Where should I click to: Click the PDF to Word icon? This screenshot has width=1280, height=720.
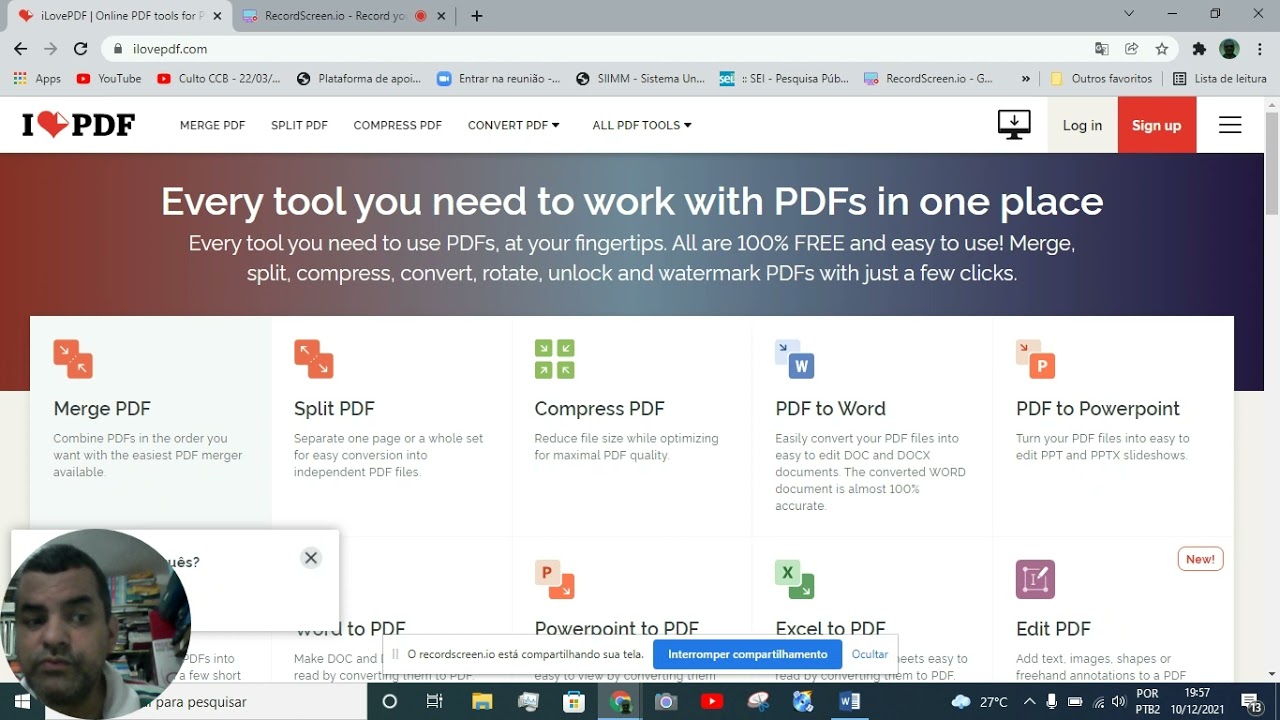click(x=795, y=359)
